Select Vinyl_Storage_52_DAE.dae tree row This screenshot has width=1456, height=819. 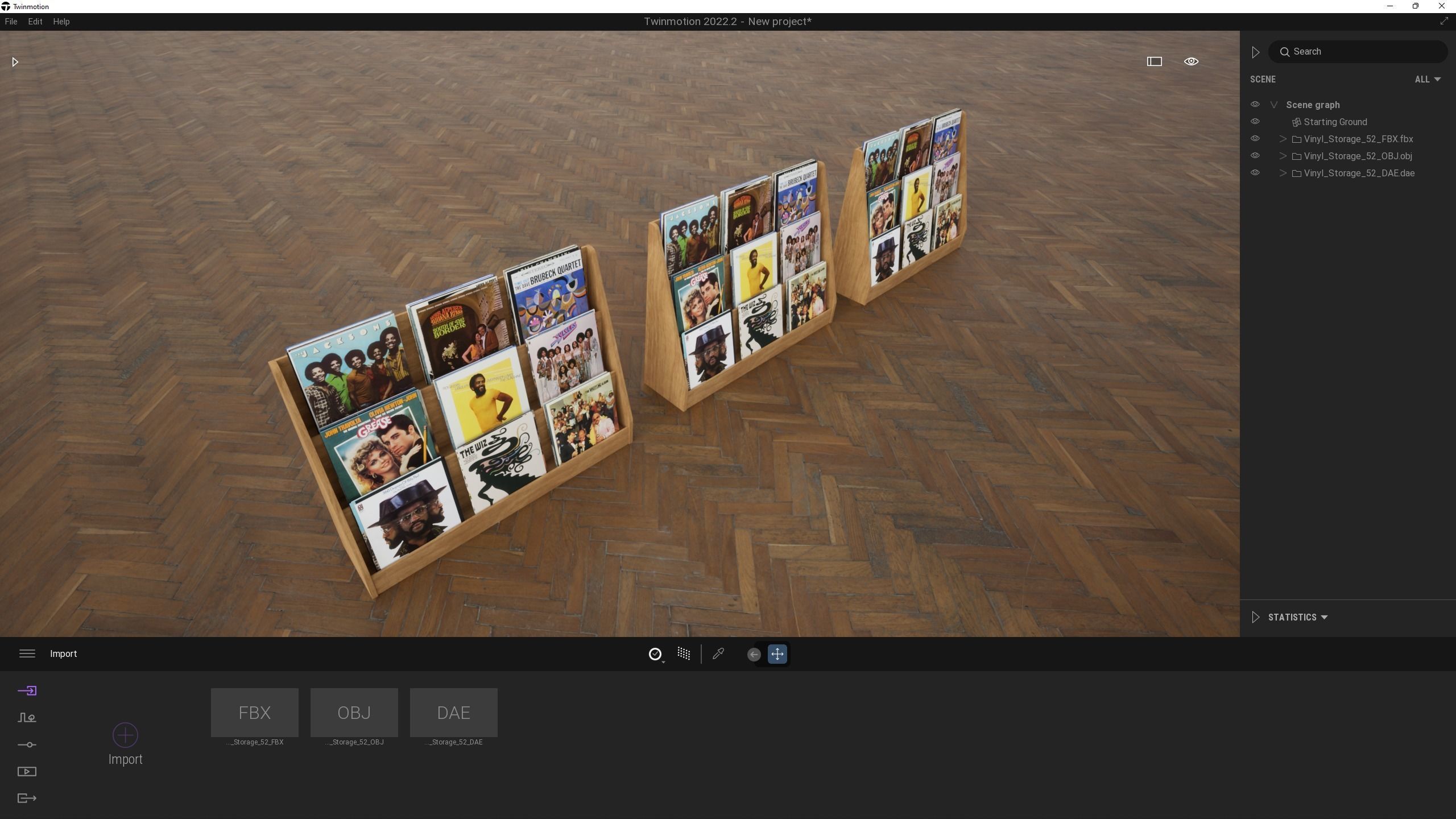point(1347,173)
